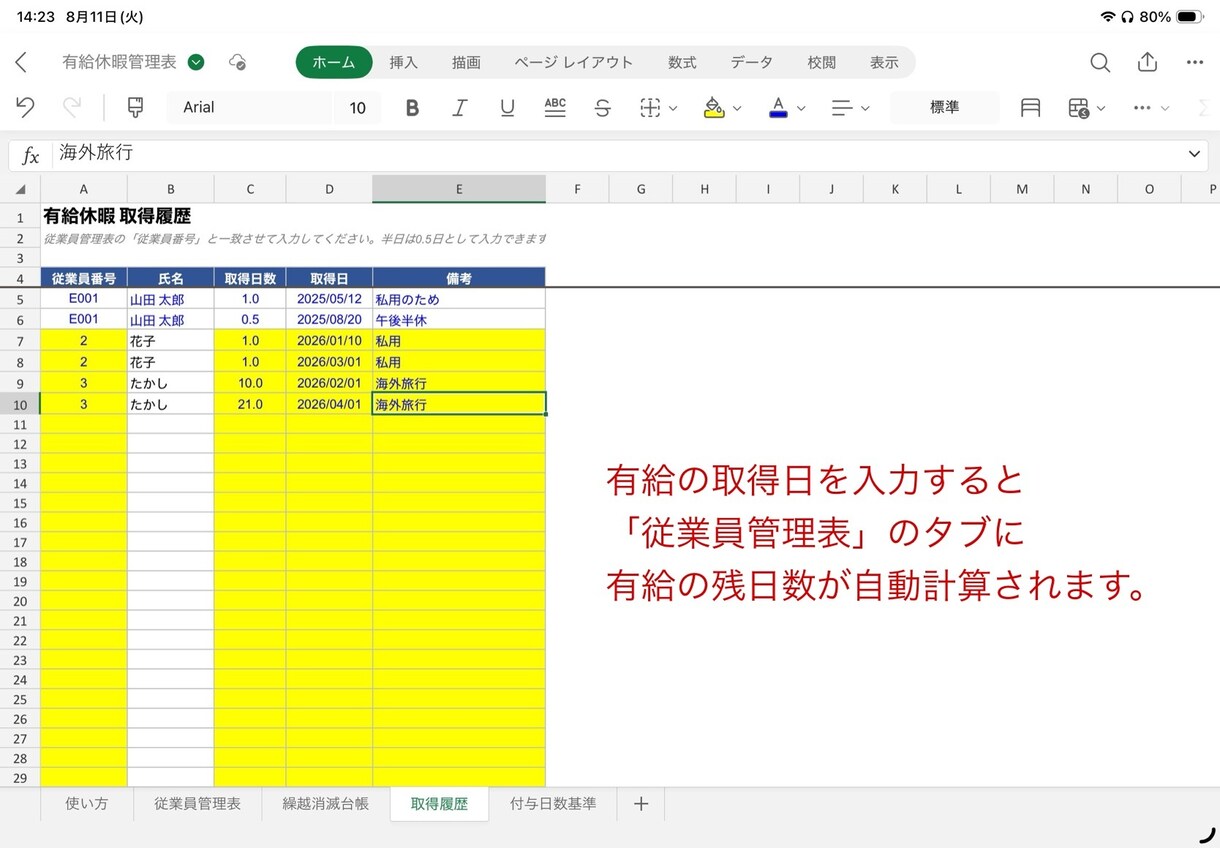Open the ABC font style icon
1220x848 pixels.
click(x=555, y=108)
